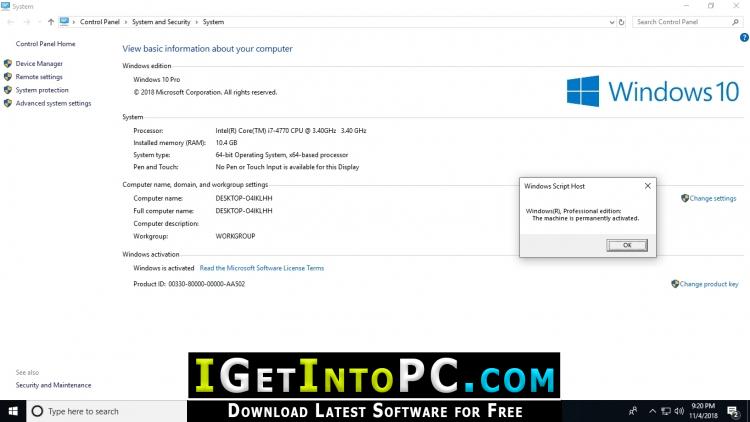Click the Change product key shield icon
Image resolution: width=750 pixels, height=422 pixels.
675,284
